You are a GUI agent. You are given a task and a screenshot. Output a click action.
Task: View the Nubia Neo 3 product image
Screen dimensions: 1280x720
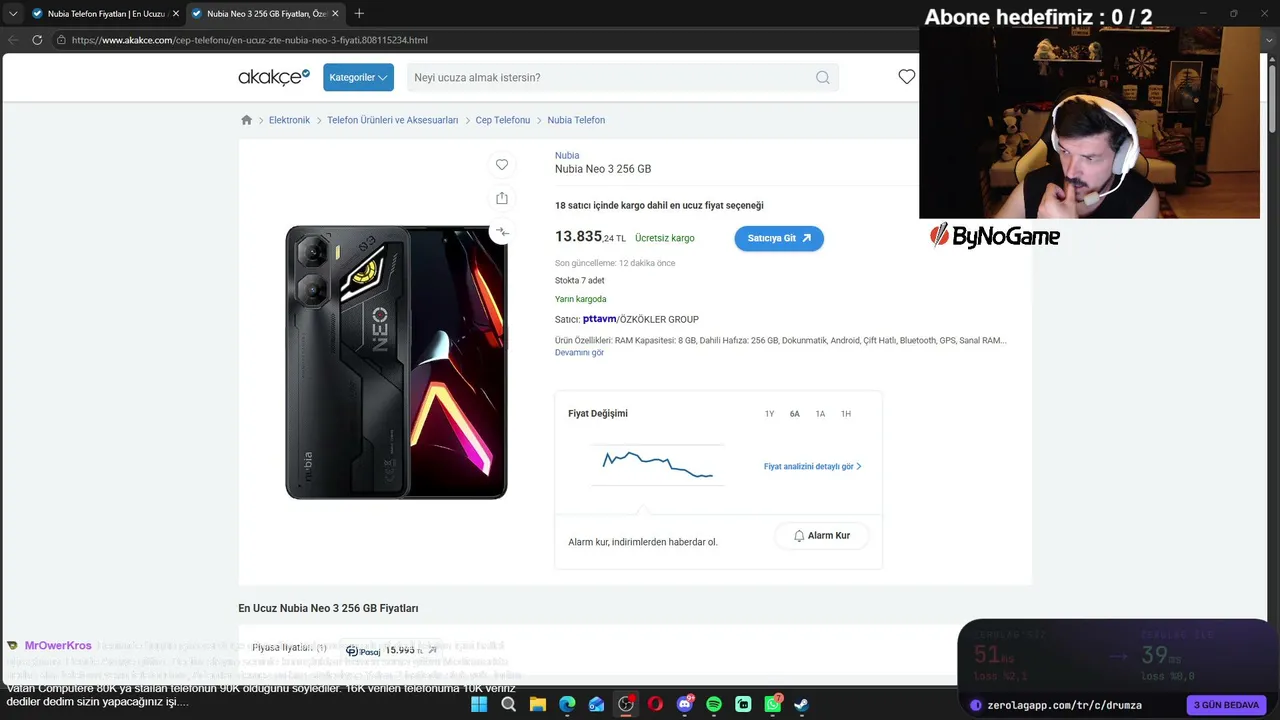pos(396,362)
